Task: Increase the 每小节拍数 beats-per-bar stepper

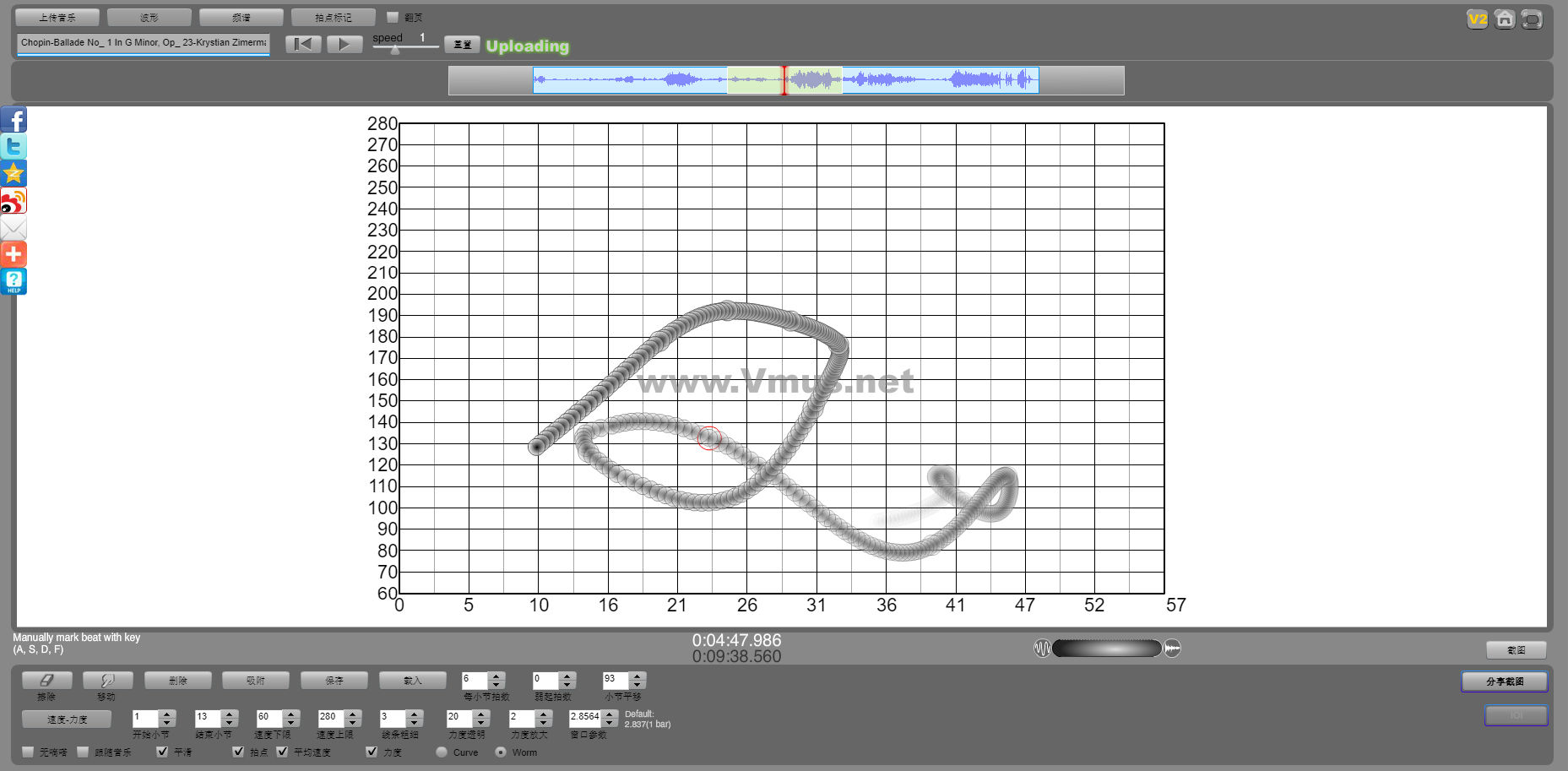Action: (x=496, y=676)
